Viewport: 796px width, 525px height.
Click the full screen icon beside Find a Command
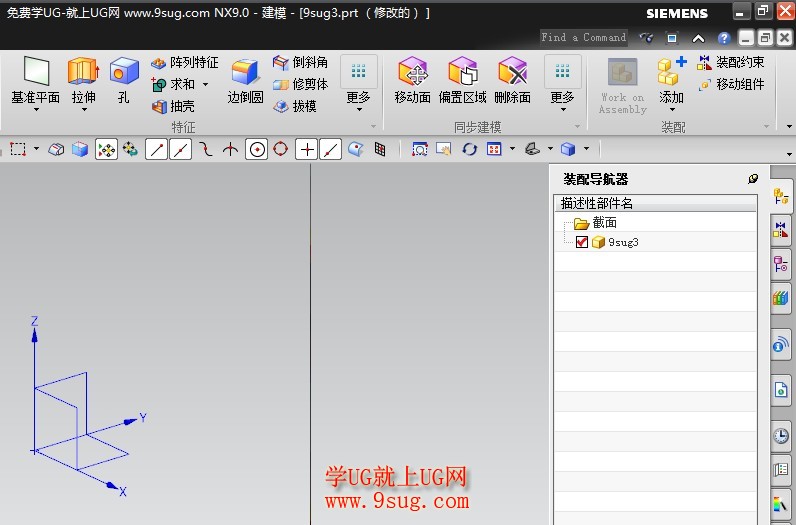[672, 38]
